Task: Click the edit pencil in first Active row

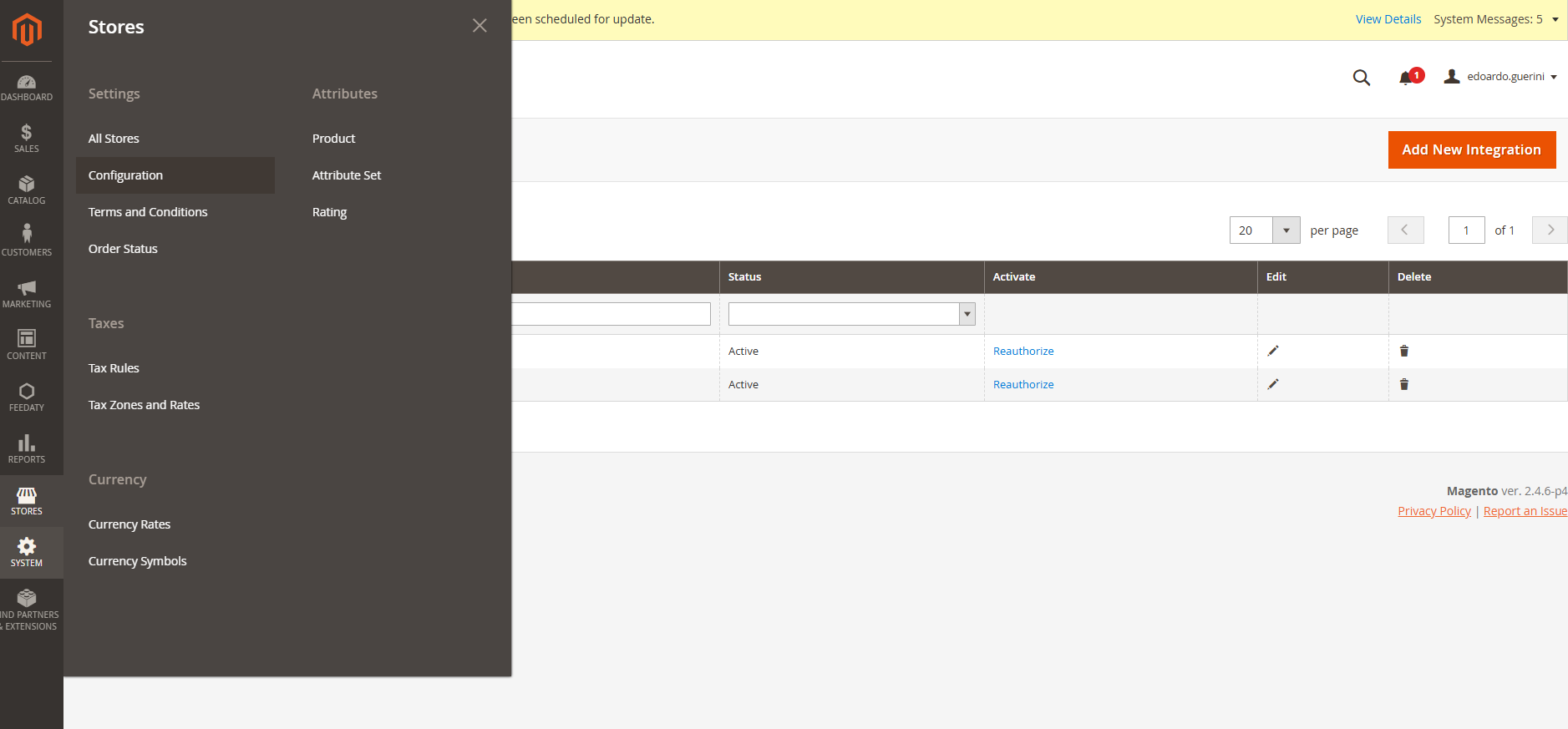Action: 1273,351
